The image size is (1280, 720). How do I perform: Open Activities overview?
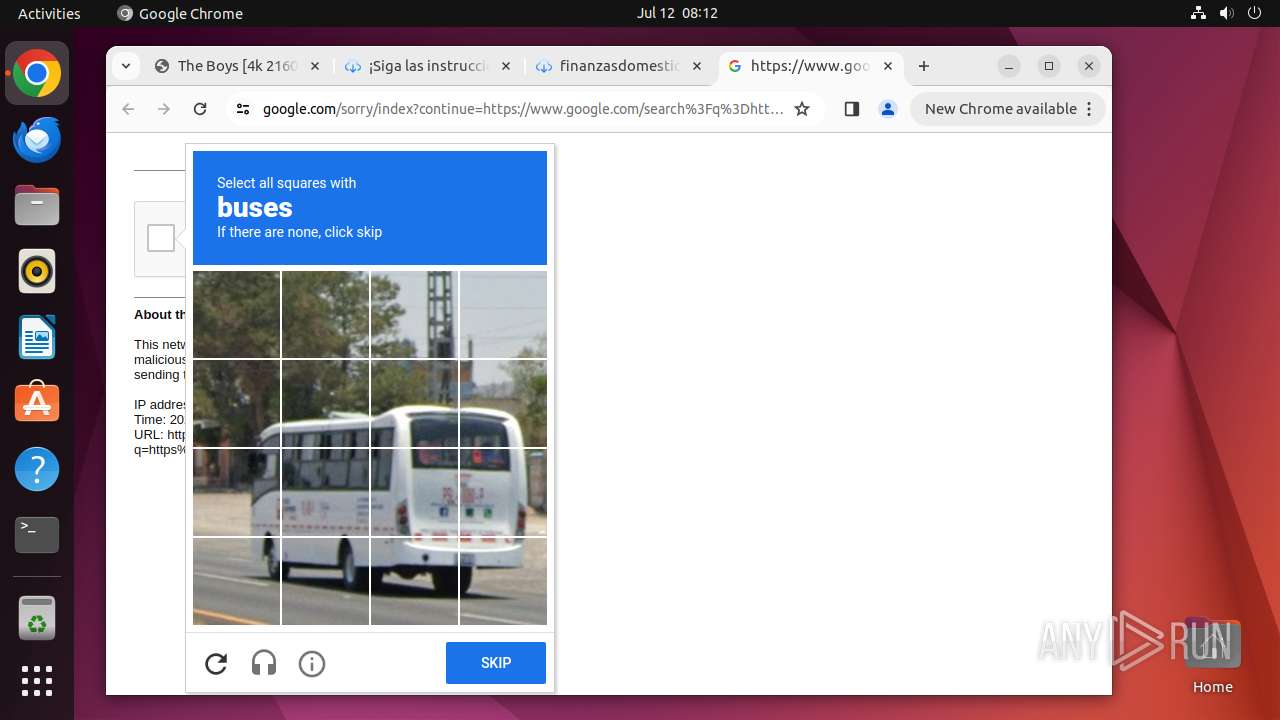pos(49,13)
